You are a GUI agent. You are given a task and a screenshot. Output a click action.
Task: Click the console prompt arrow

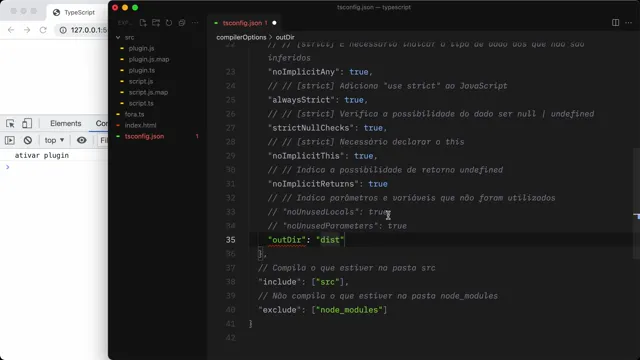click(x=7, y=167)
